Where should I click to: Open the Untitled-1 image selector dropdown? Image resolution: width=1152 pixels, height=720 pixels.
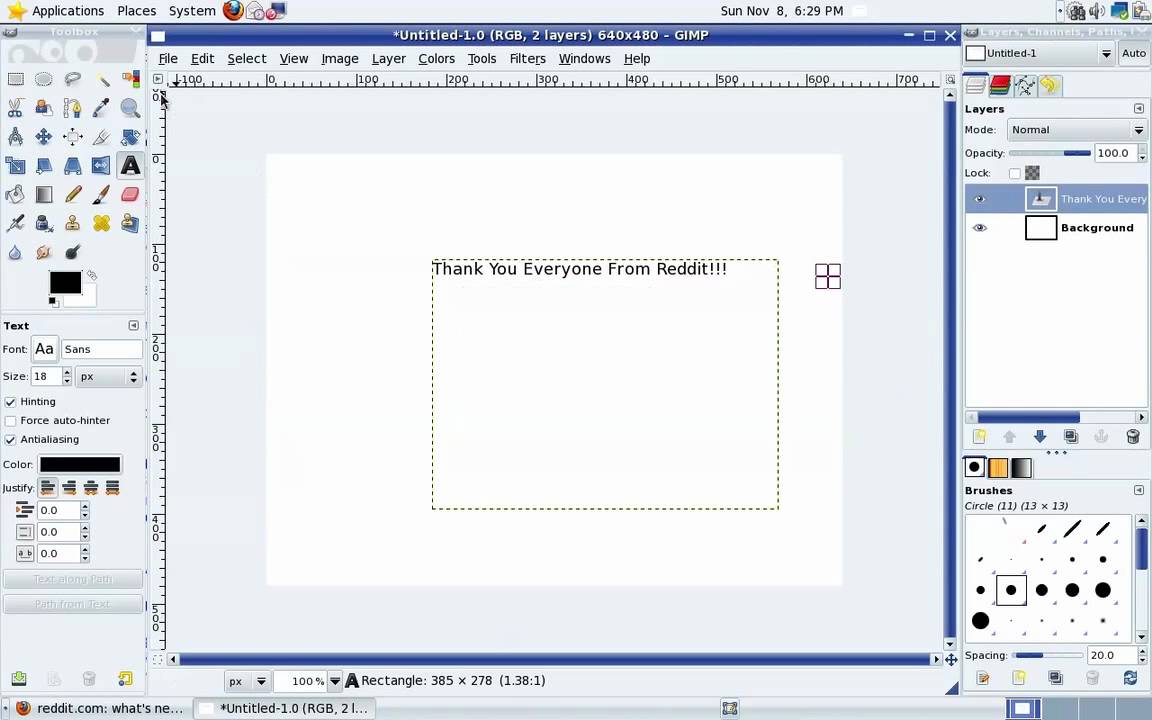coord(1040,53)
